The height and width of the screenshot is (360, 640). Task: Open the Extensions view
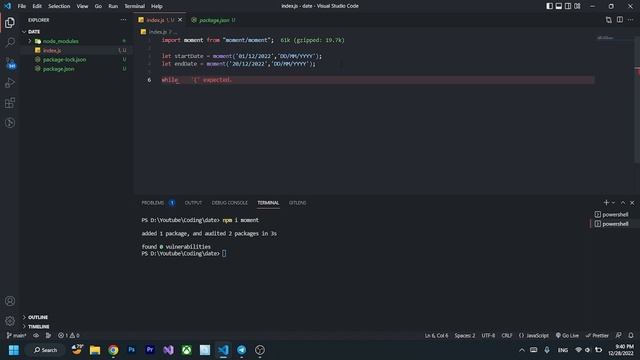pyautogui.click(x=10, y=102)
